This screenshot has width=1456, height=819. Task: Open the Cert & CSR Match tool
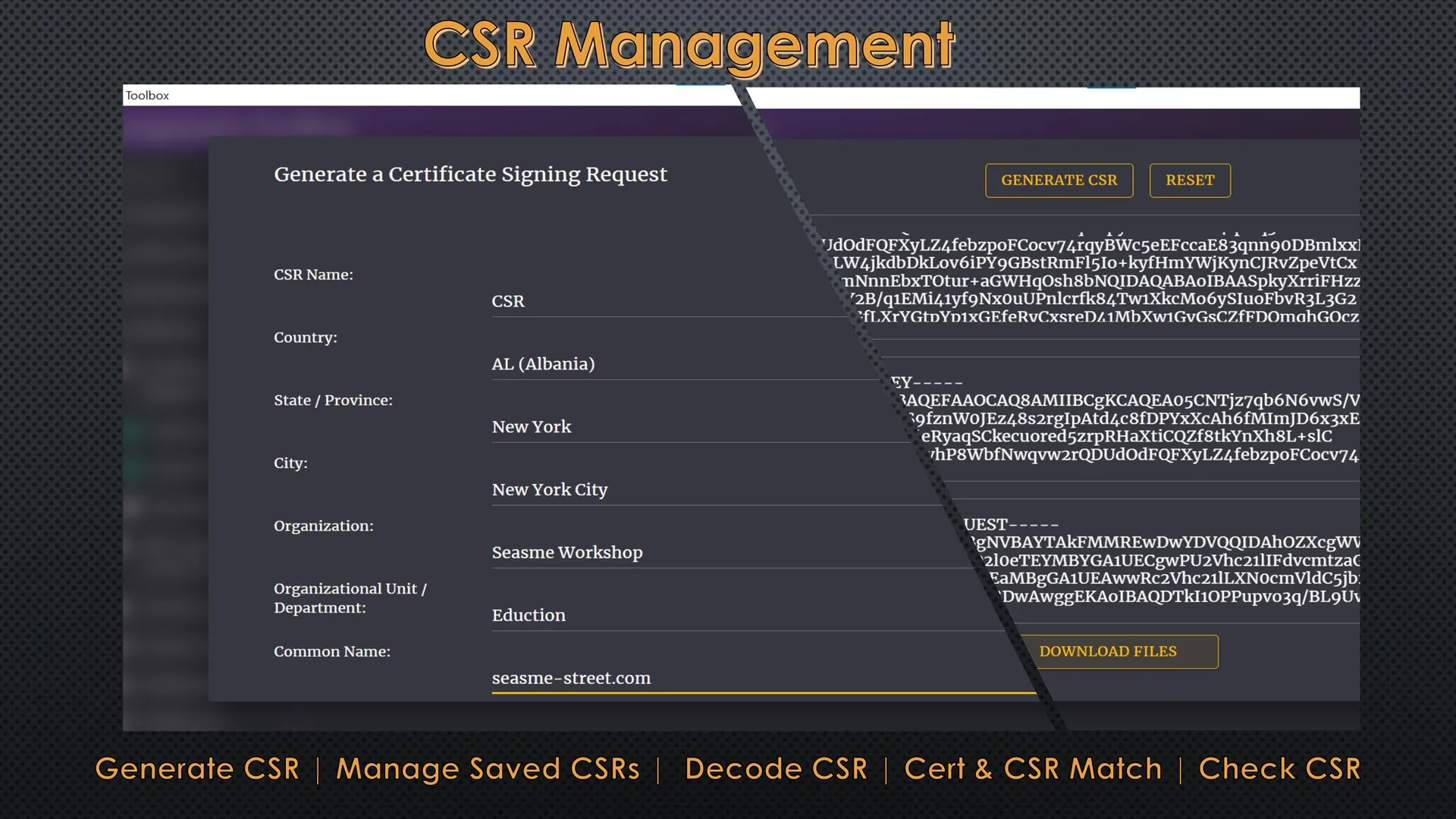coord(1031,769)
